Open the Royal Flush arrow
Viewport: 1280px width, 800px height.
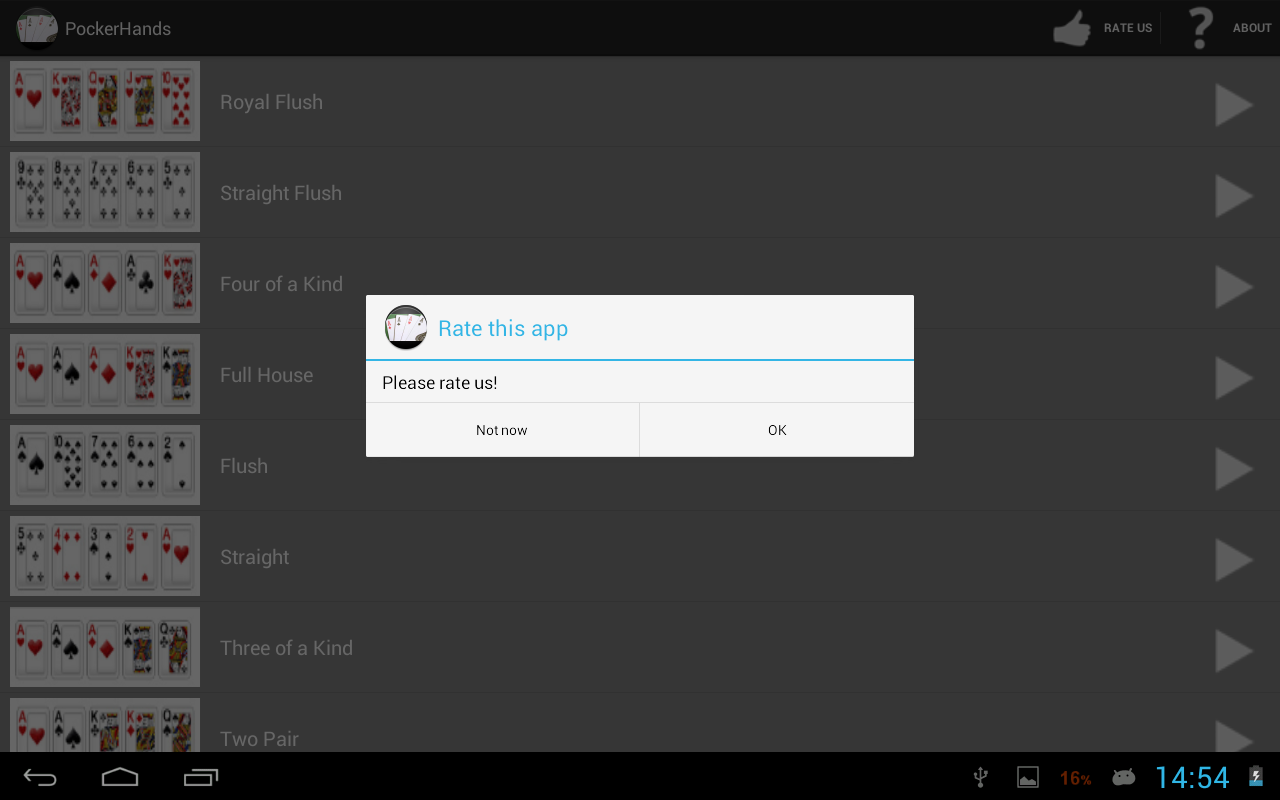(x=1234, y=105)
